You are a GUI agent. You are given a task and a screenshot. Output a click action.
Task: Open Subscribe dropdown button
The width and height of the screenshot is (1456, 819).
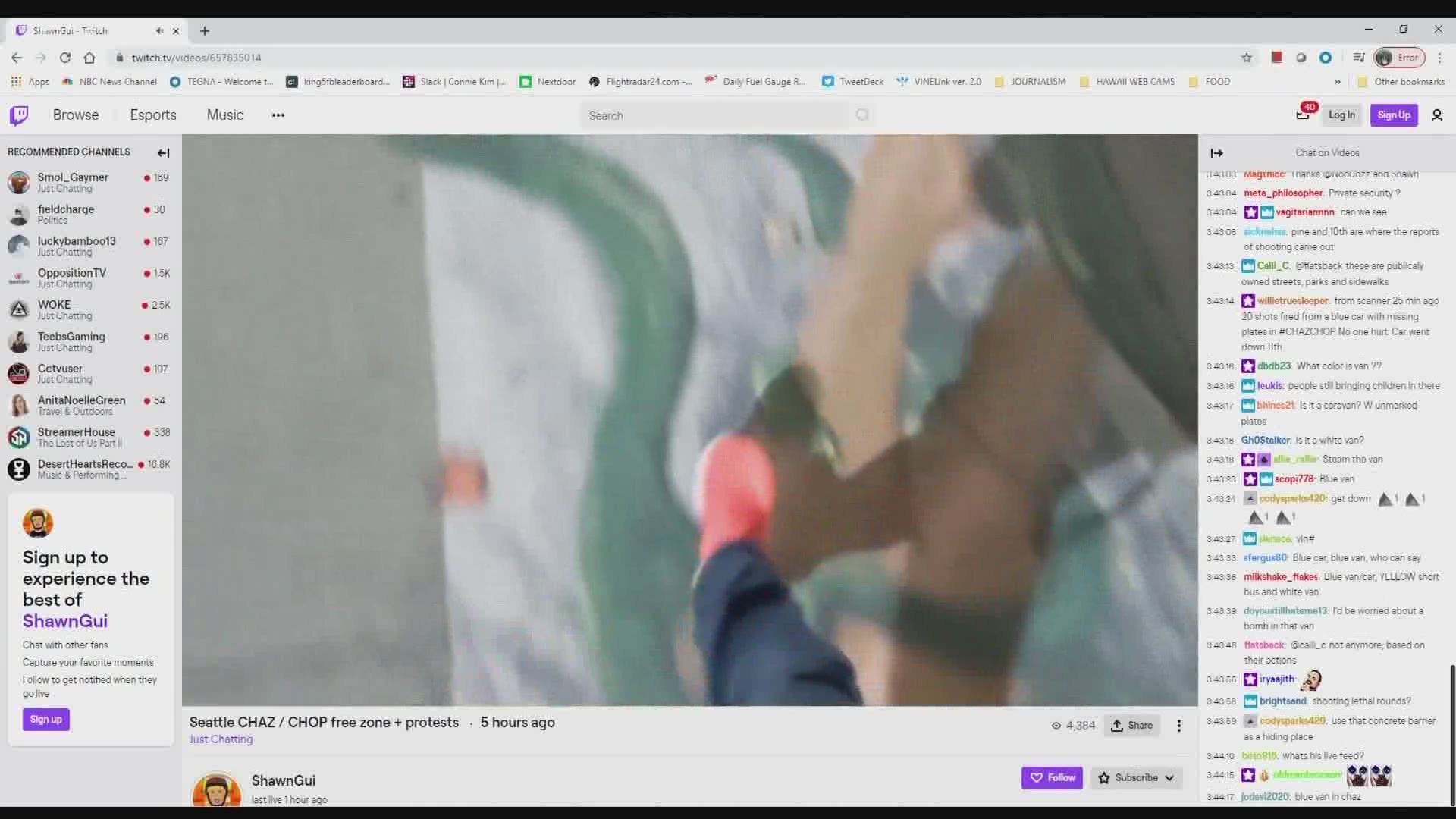click(x=1136, y=778)
